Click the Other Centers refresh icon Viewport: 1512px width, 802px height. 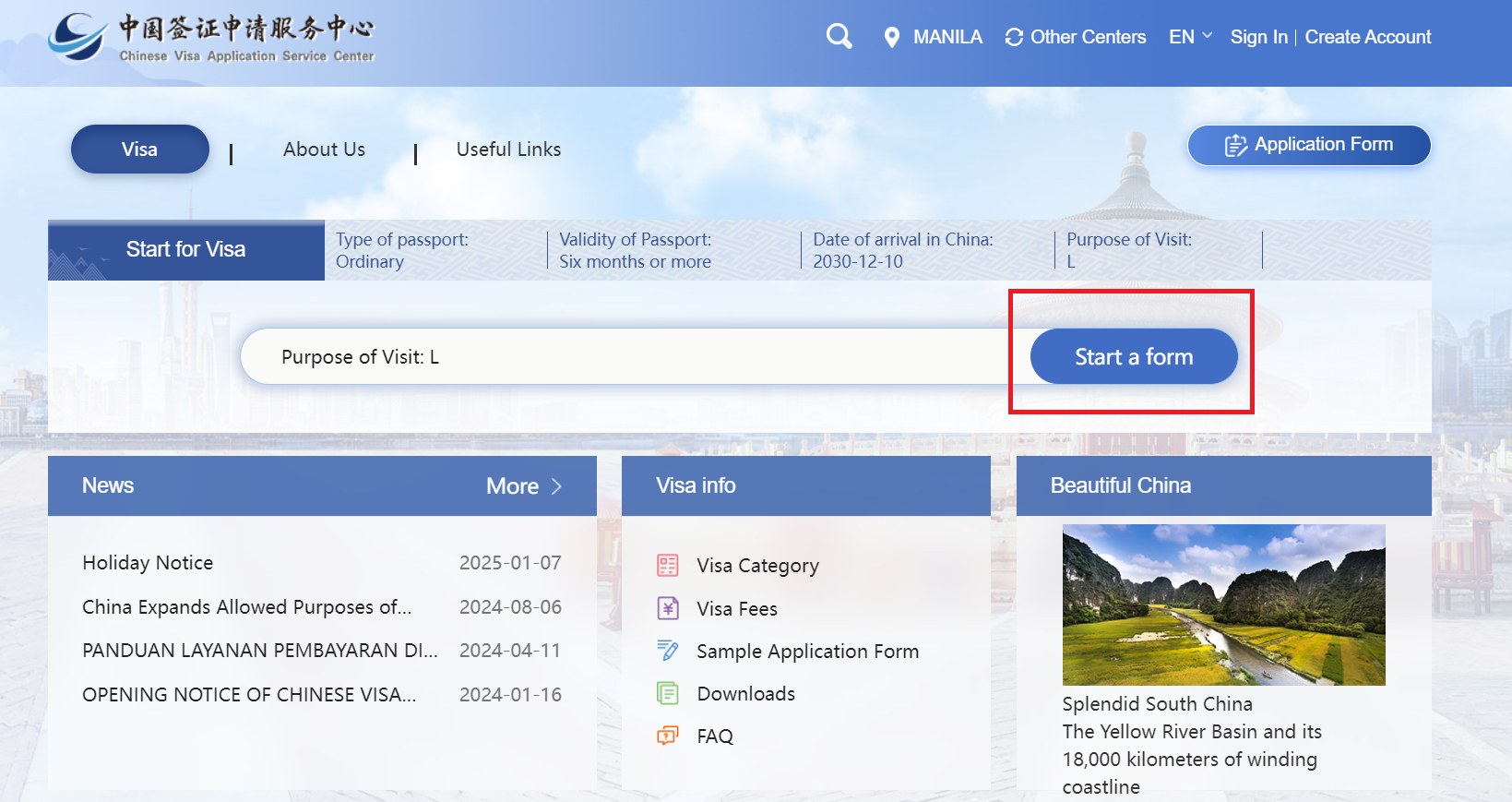tap(1014, 38)
